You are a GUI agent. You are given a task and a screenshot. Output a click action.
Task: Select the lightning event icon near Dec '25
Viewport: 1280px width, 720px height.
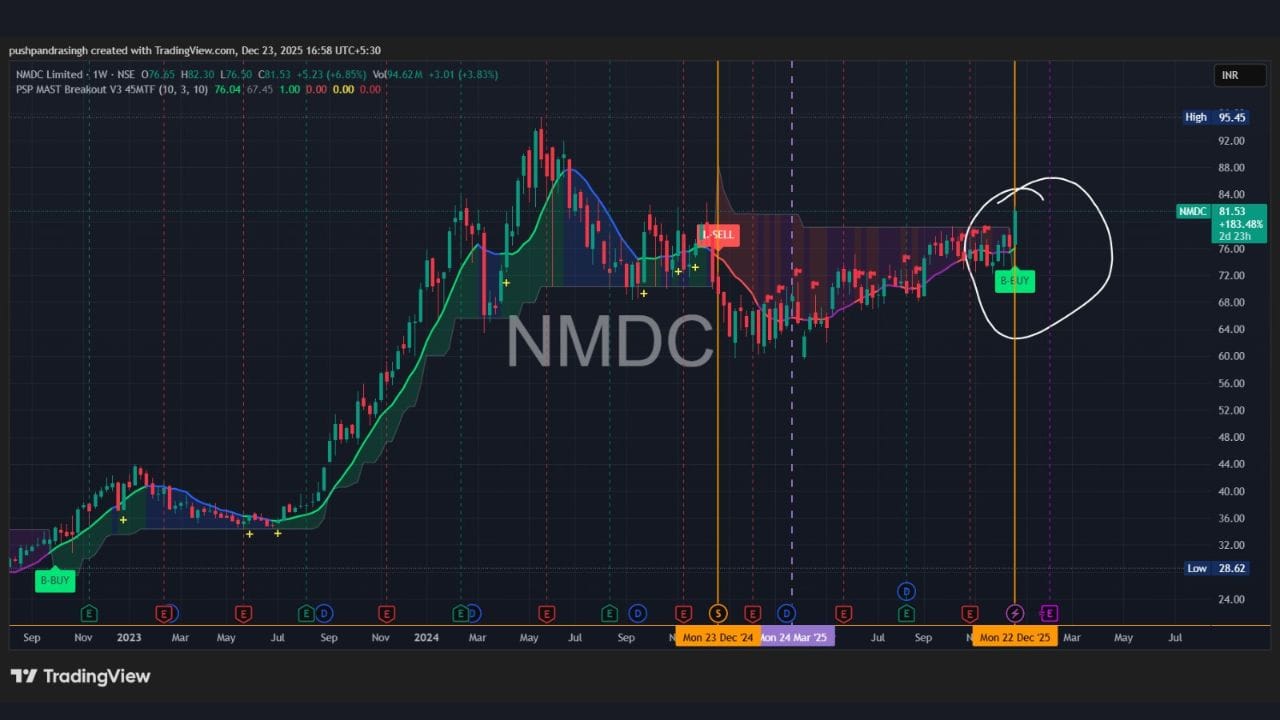coord(1014,613)
